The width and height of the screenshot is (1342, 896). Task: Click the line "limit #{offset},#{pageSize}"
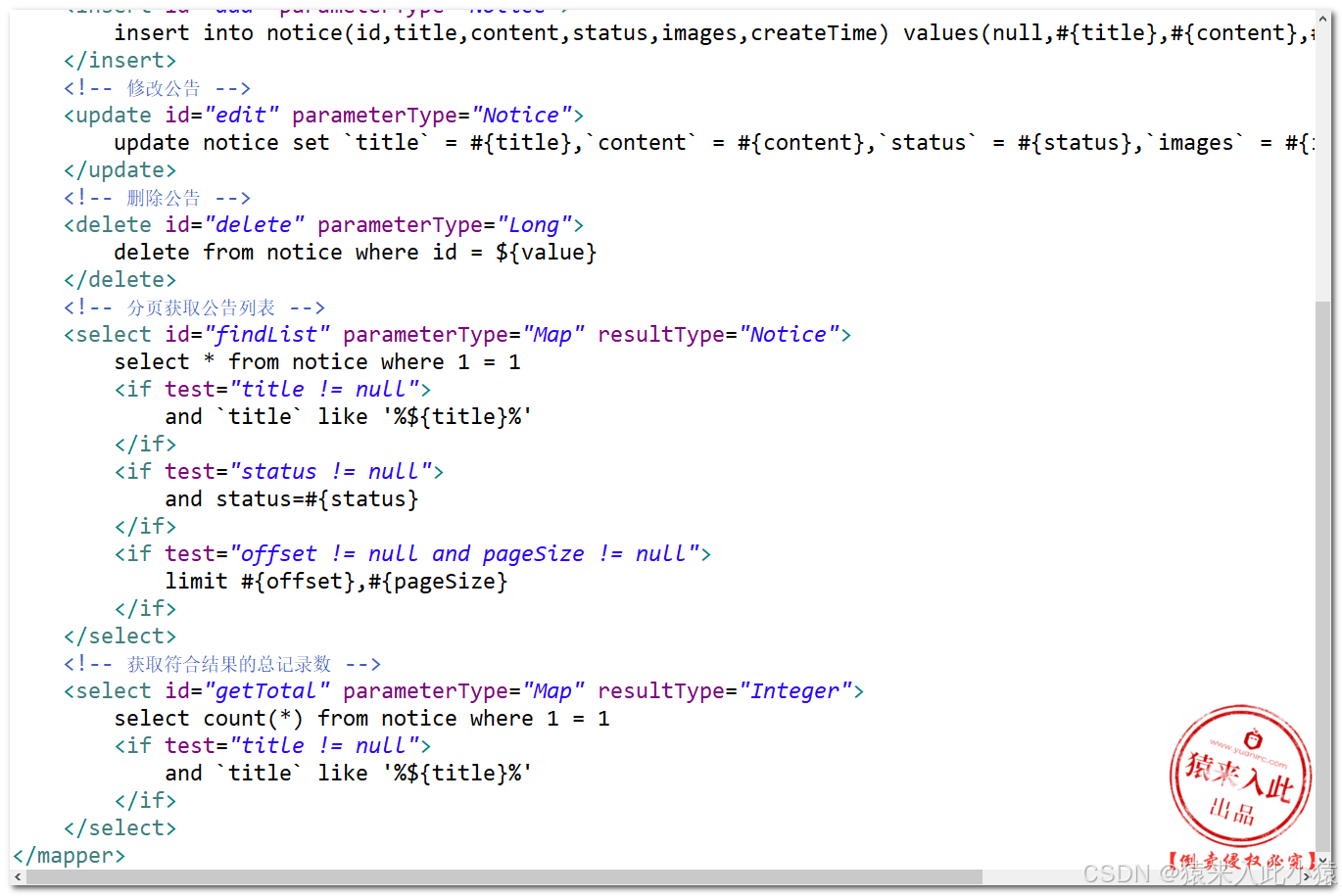[x=336, y=582]
